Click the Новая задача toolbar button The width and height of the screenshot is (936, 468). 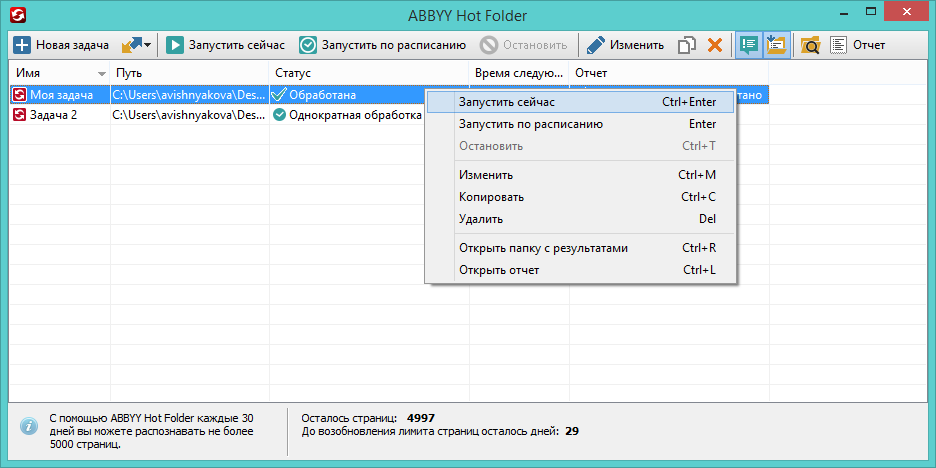[61, 45]
